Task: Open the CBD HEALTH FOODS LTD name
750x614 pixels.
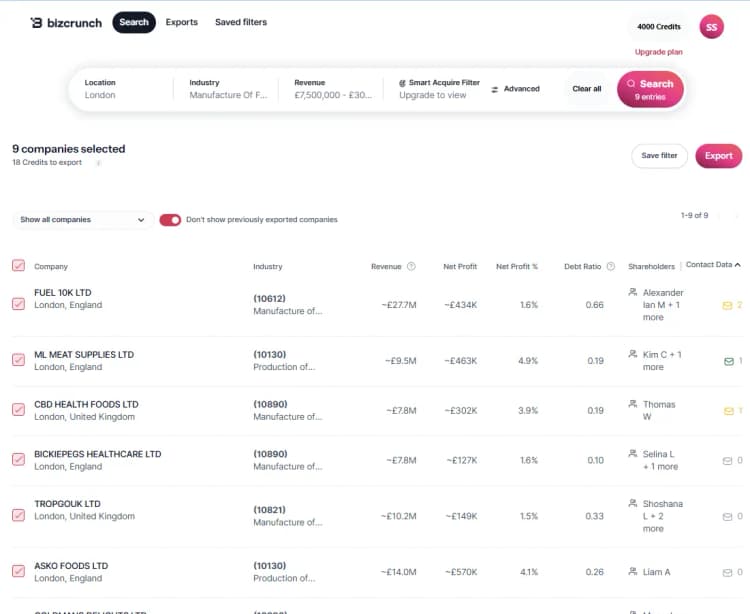Action: 86,405
